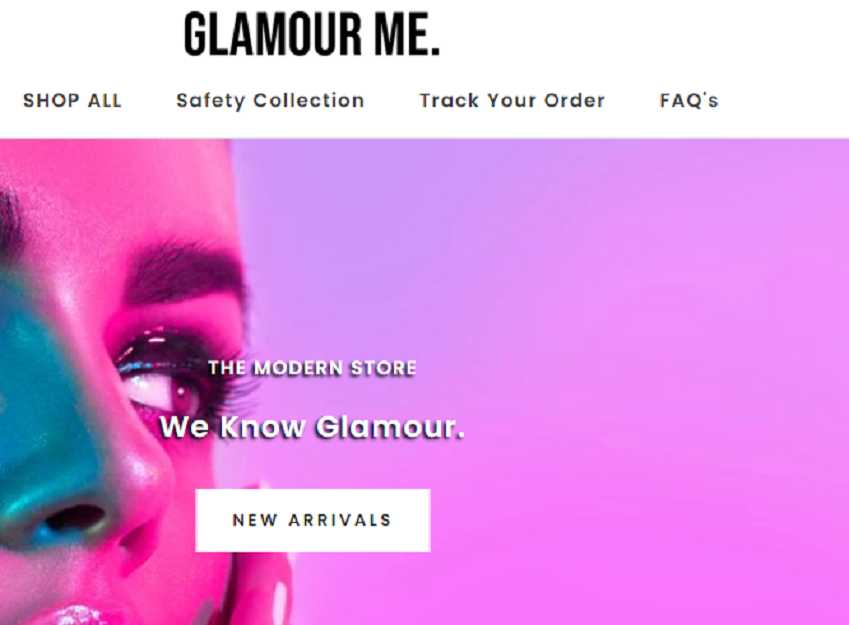This screenshot has width=849, height=625.
Task: Click the NEW ARRIVALS button
Action: [x=313, y=520]
